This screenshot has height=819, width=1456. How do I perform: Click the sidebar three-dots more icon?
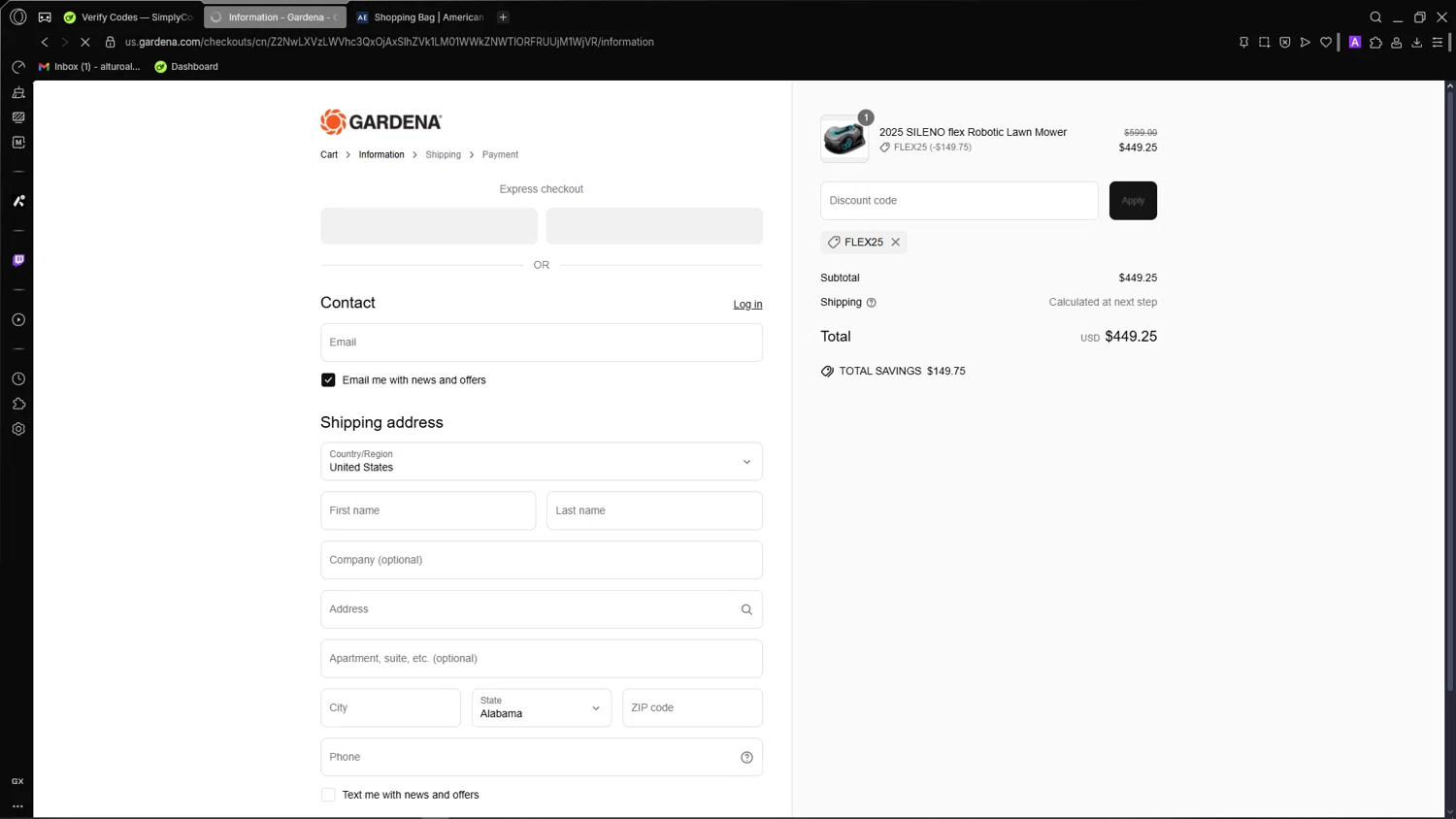pos(17,806)
